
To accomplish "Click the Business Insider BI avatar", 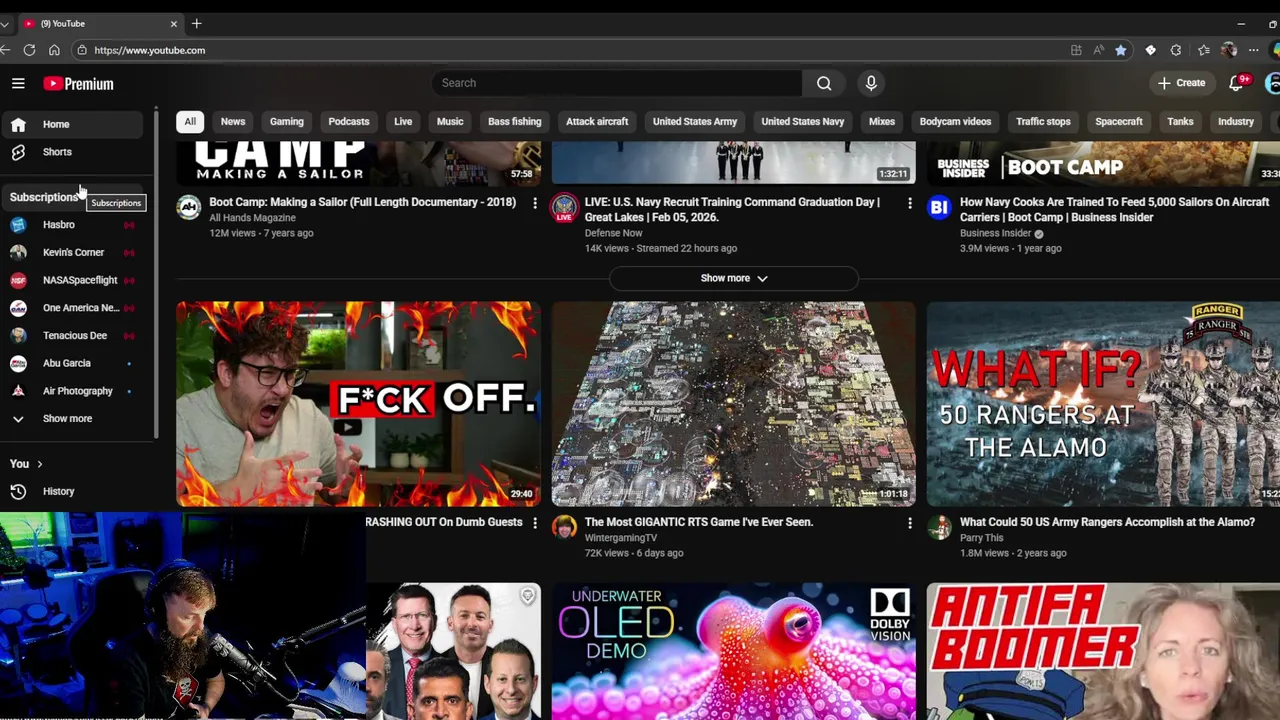I will coord(939,207).
